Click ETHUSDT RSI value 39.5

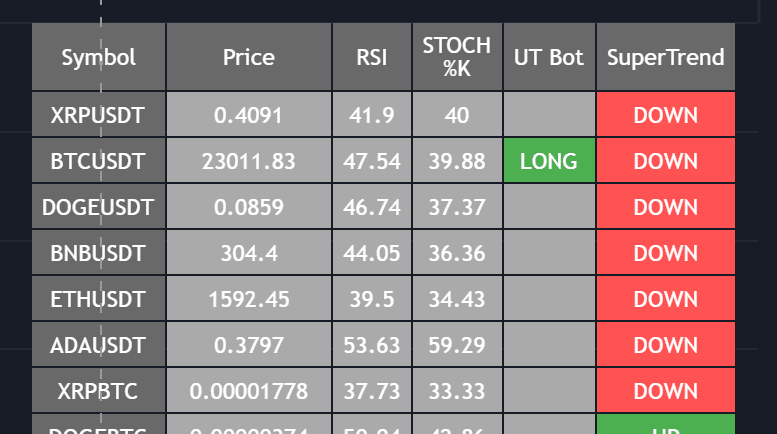point(372,299)
